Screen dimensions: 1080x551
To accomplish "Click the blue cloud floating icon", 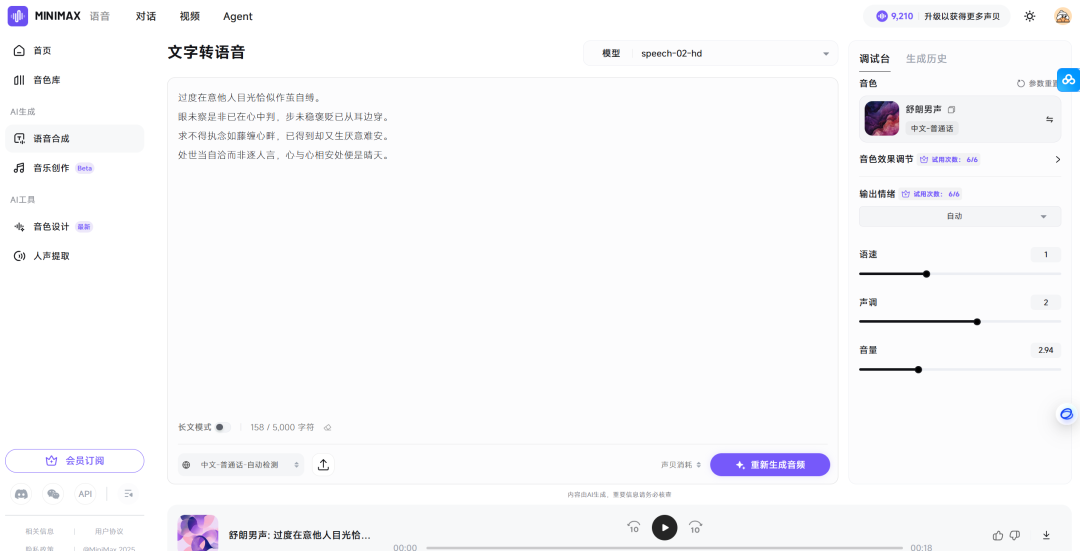I will click(x=1068, y=80).
